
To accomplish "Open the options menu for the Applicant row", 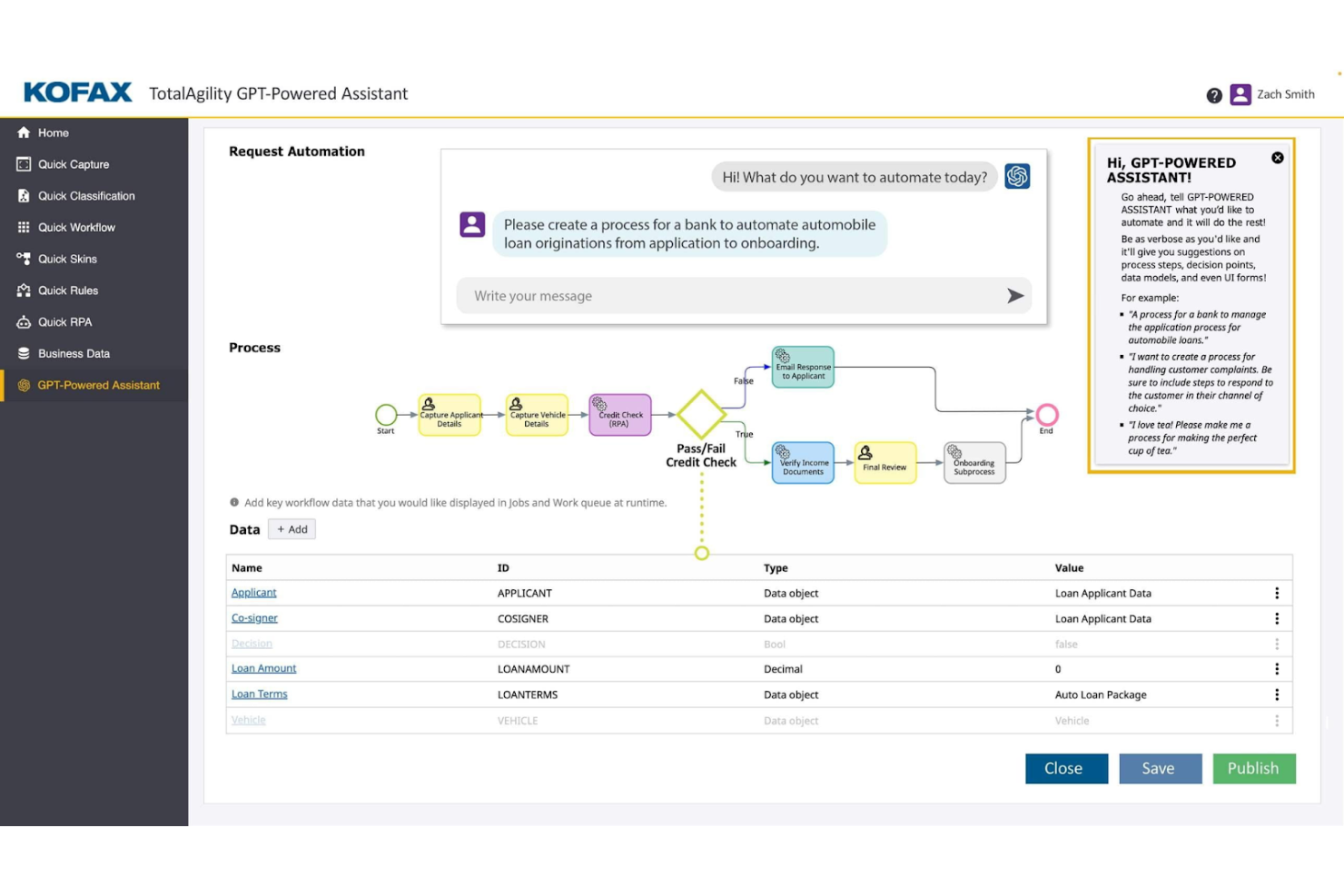I will click(1277, 593).
